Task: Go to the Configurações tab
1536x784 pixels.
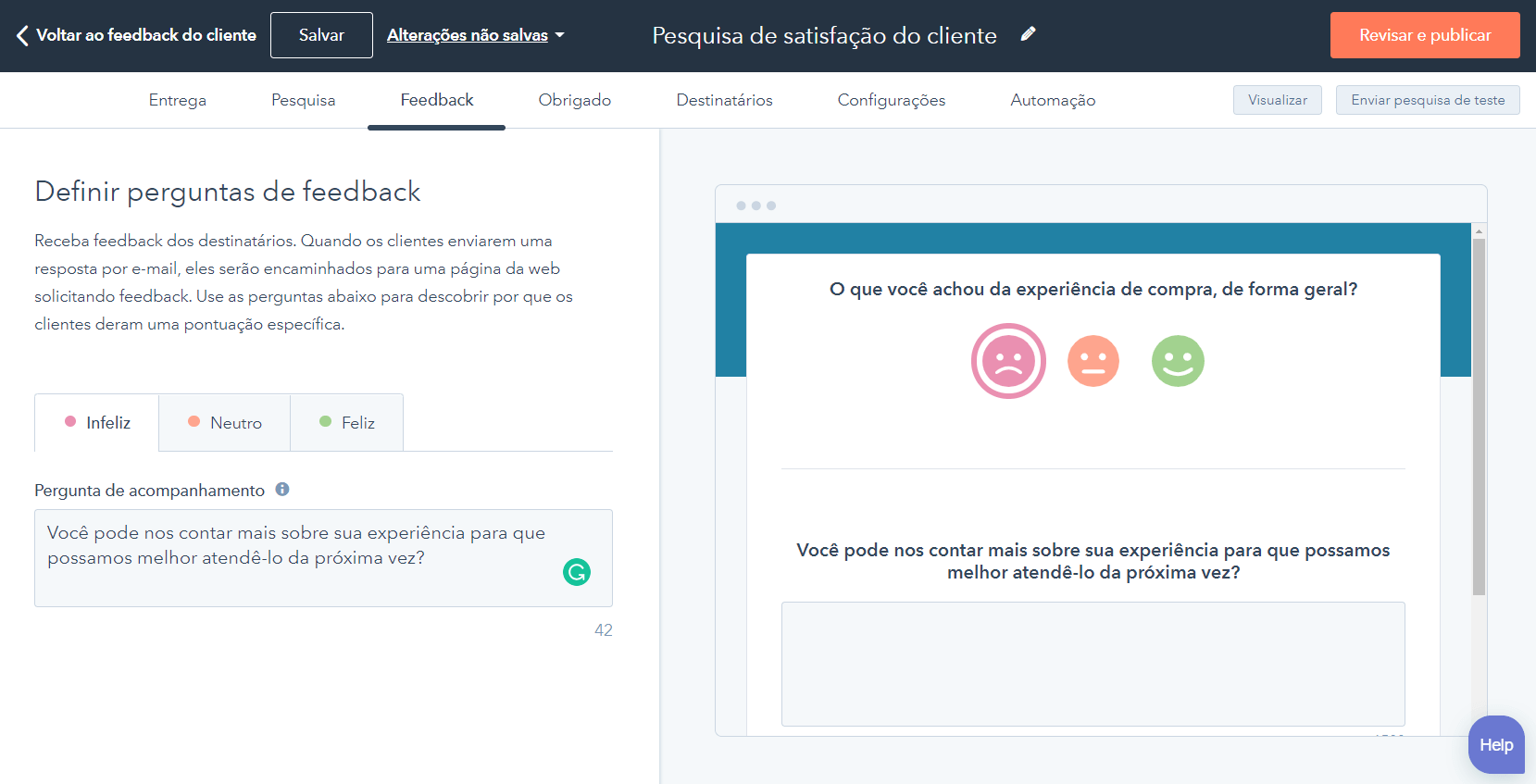Action: pyautogui.click(x=891, y=100)
